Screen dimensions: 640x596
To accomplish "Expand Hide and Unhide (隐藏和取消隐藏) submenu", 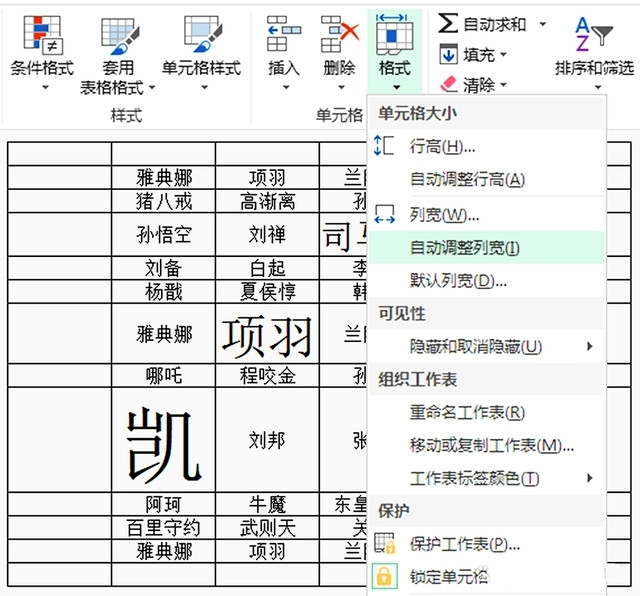I will [589, 346].
